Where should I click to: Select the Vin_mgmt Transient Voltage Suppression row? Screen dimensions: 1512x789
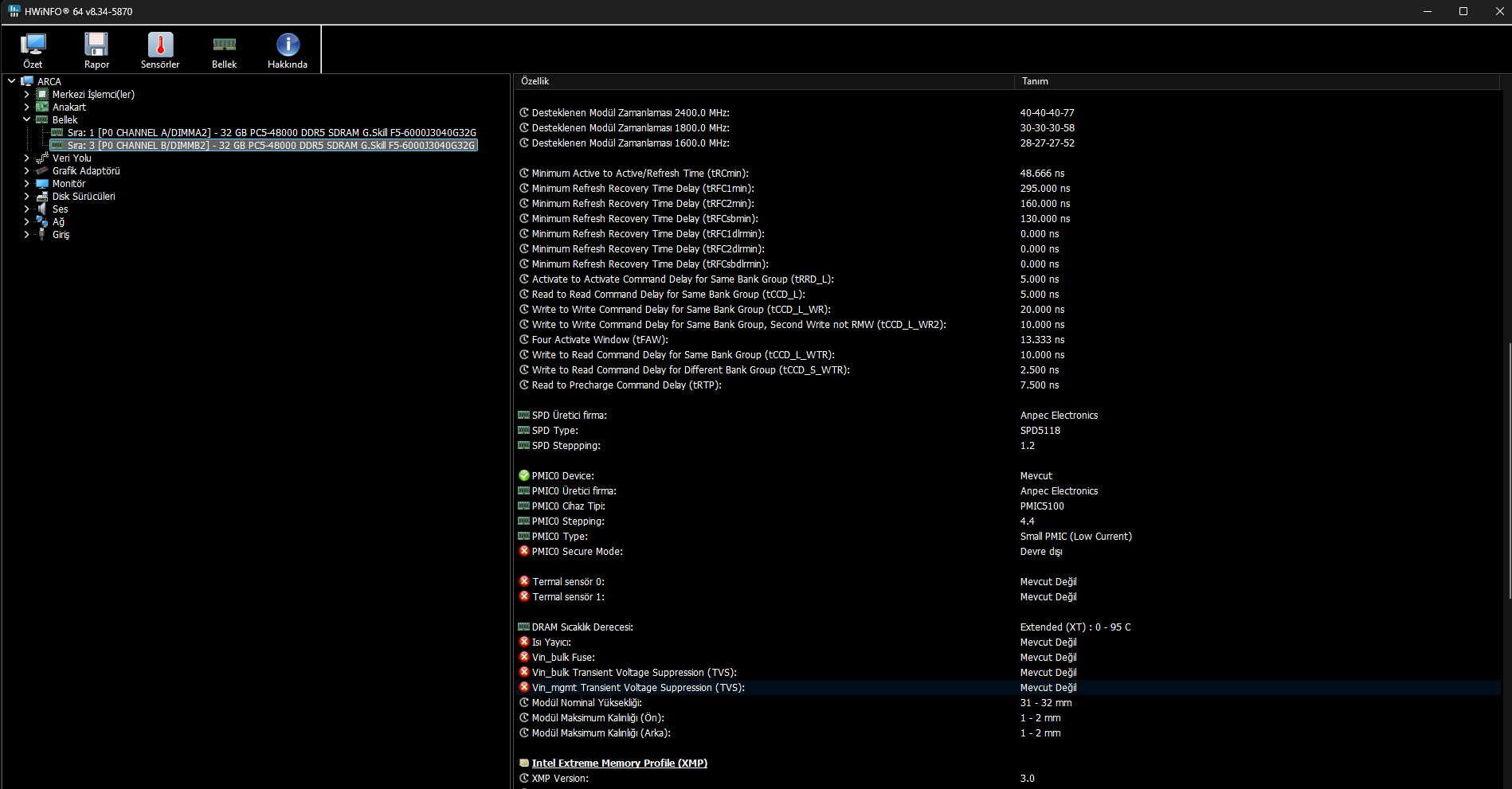(x=1008, y=687)
